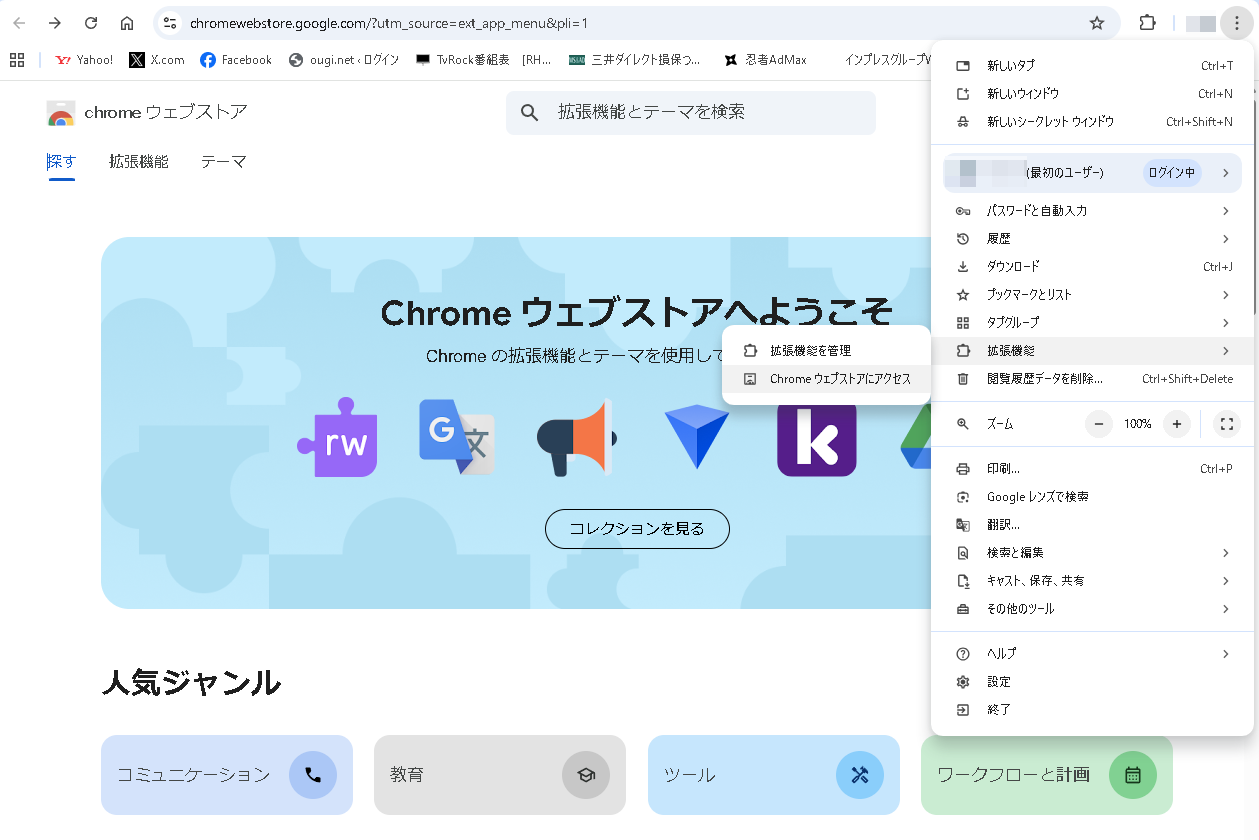
Task: Click the wrench icon on the ツール card
Action: (x=860, y=775)
